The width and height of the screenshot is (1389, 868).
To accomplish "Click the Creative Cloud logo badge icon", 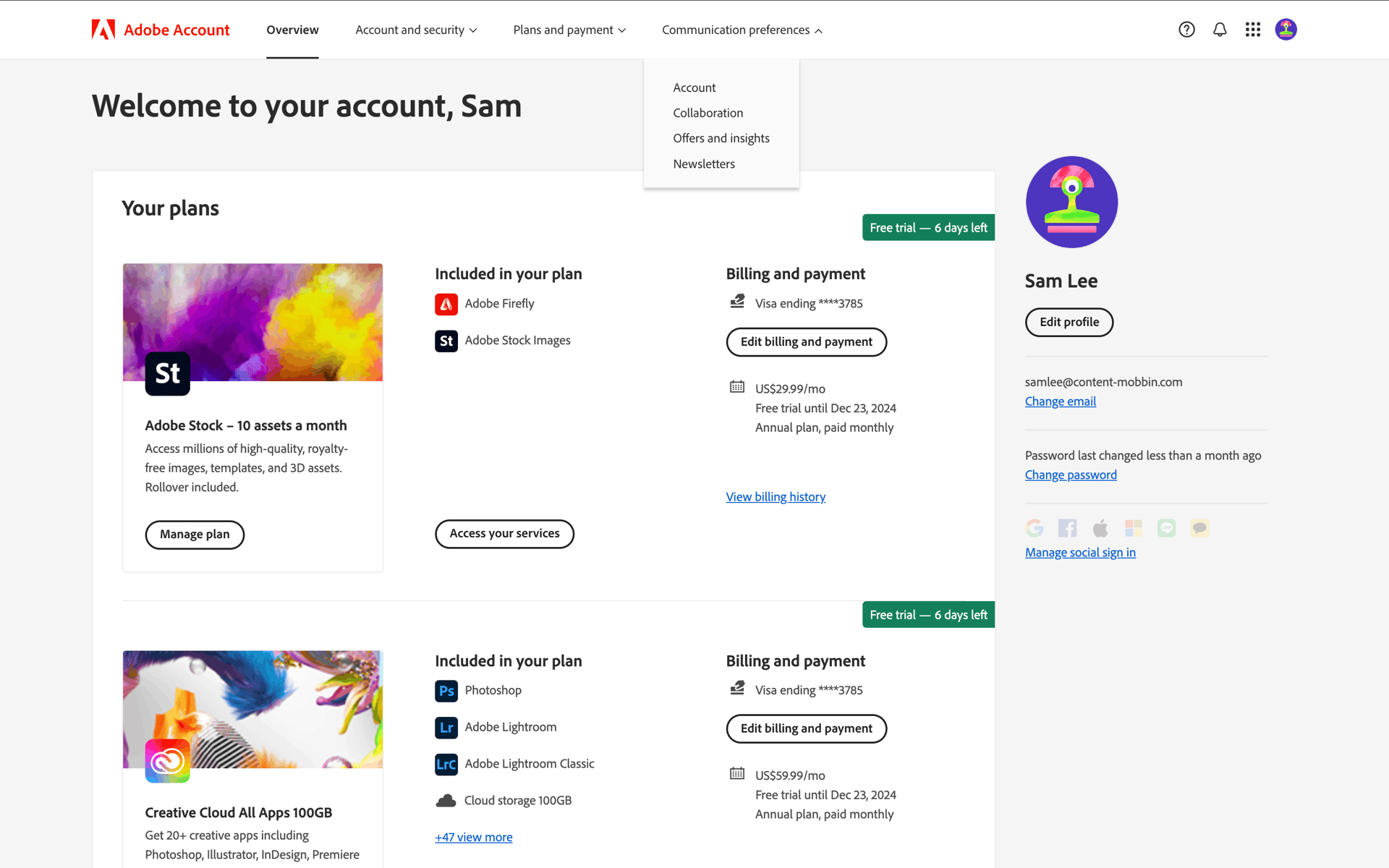I will point(168,761).
